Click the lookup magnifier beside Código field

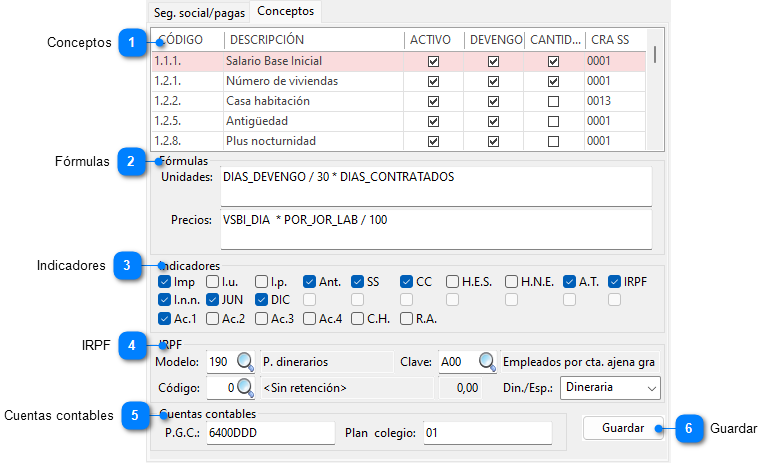(244, 386)
